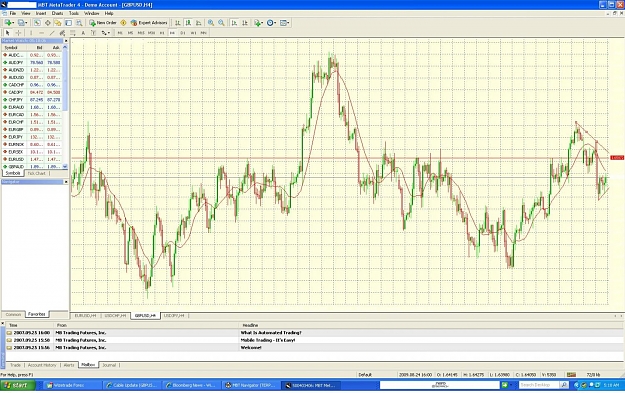Open the 'Welcome!' mailbox message
Viewport: 625px width, 393px height.
(x=251, y=348)
